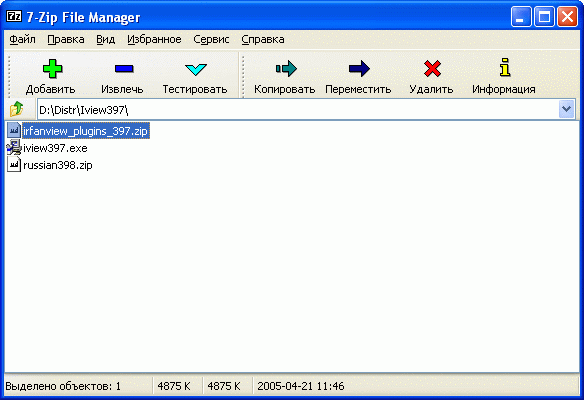Image resolution: width=584 pixels, height=400 pixels.
Task: Click the Переместить dark blue arrow icon
Action: coord(359,69)
